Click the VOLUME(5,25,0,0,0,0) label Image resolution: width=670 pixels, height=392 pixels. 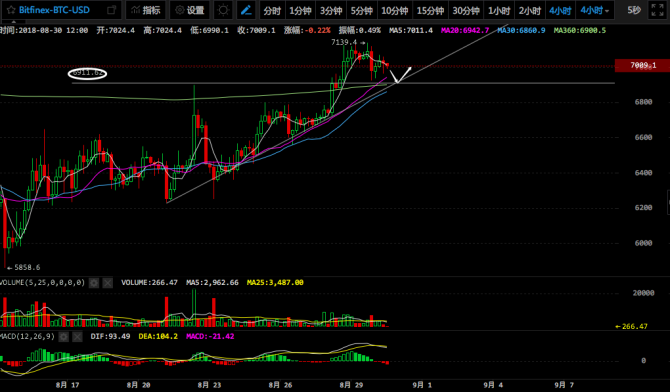click(x=42, y=283)
